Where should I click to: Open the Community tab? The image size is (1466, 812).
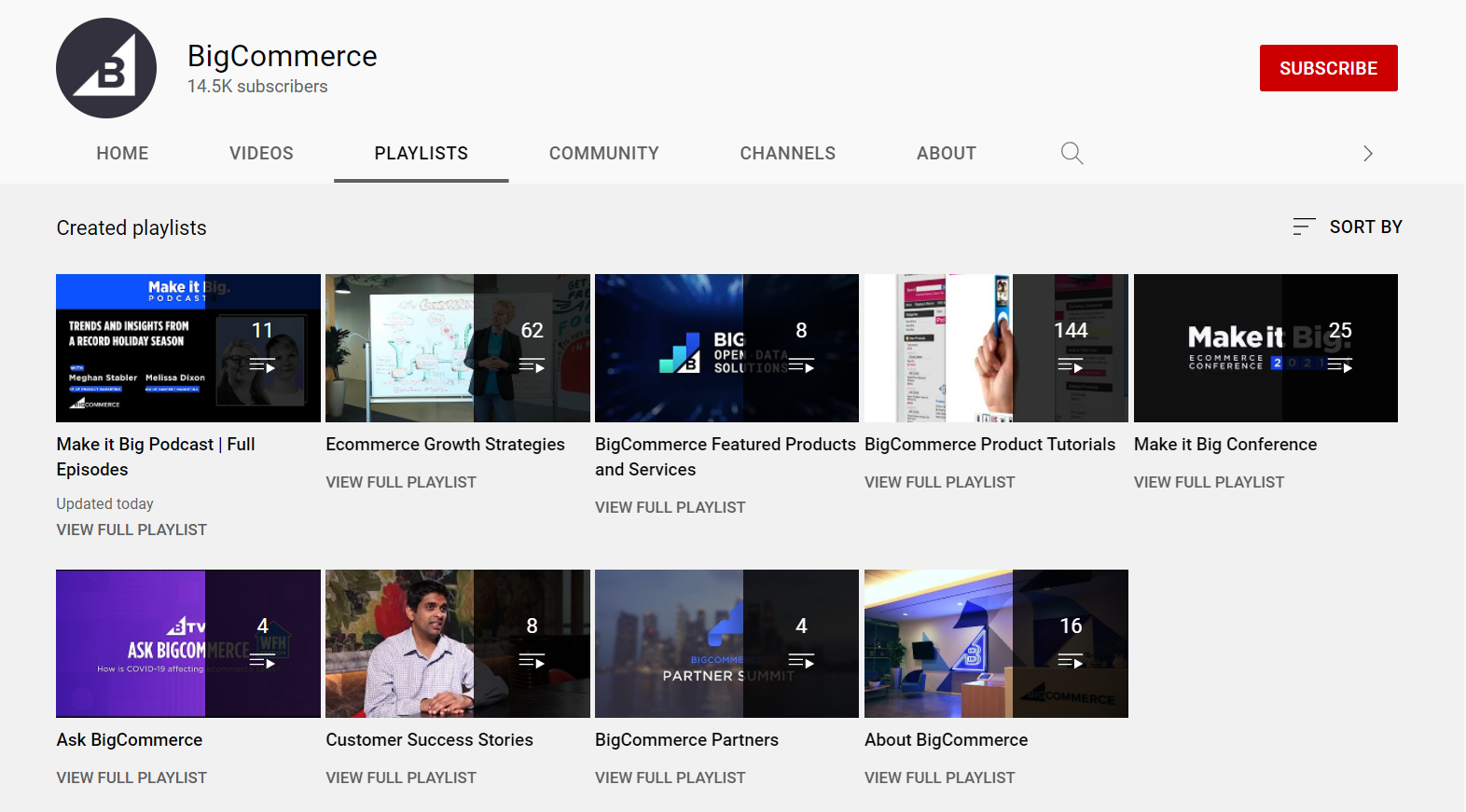click(604, 153)
